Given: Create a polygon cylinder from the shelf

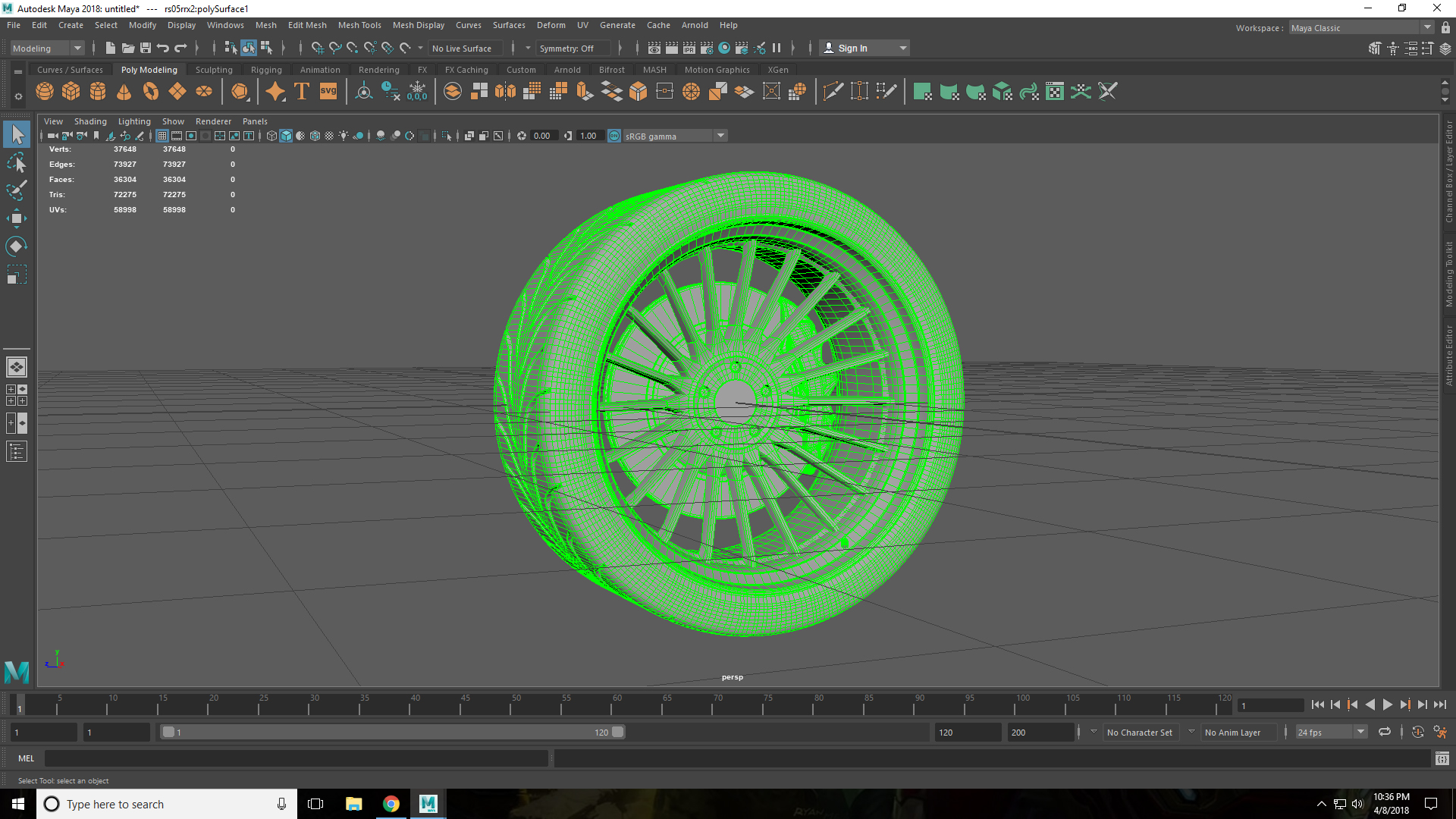Looking at the screenshot, I should tap(98, 92).
